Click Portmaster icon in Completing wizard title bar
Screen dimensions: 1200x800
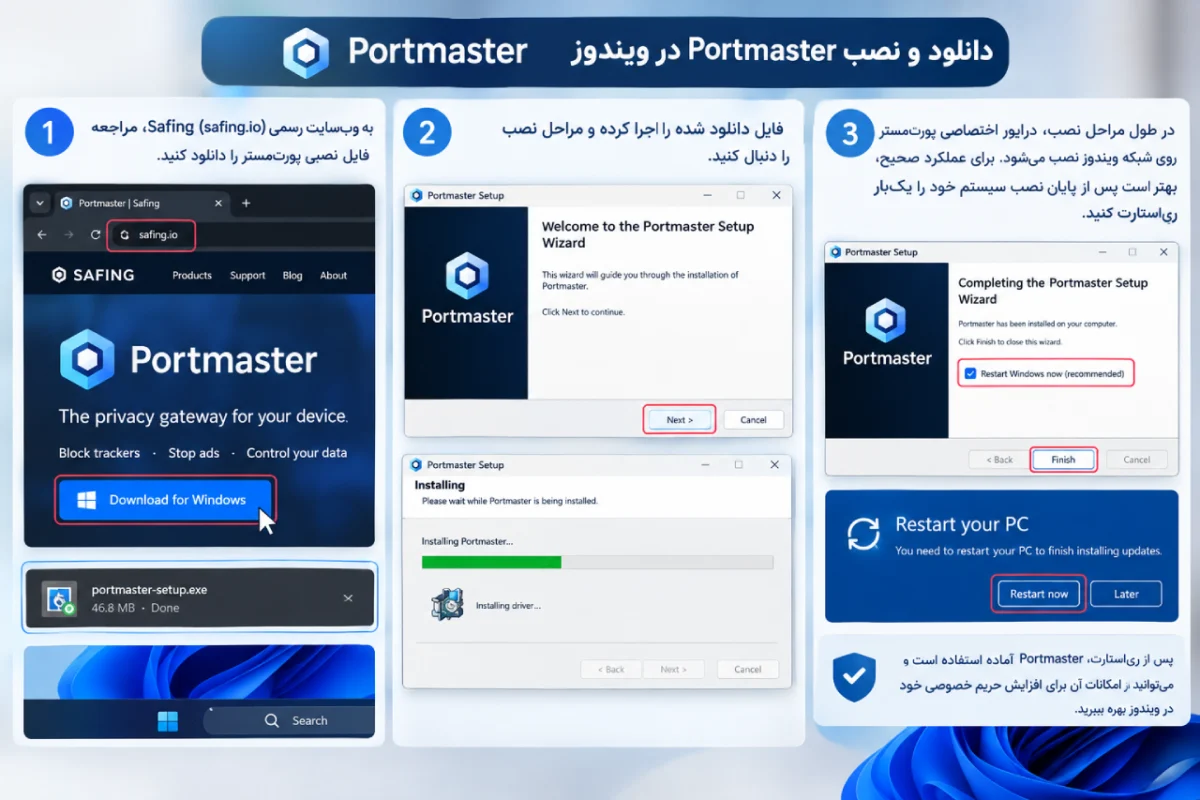point(835,253)
